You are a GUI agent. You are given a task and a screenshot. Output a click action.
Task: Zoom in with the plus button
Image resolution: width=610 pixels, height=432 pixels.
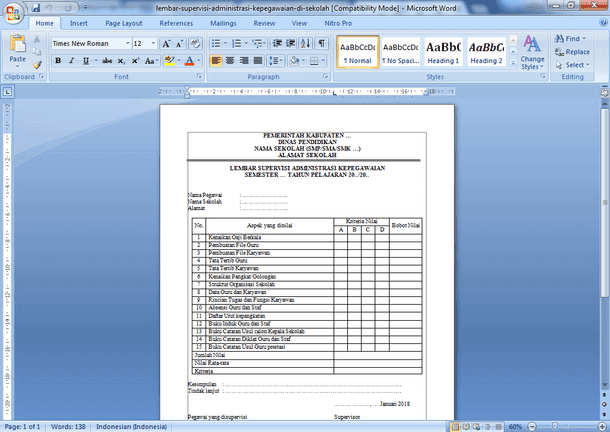tap(603, 427)
